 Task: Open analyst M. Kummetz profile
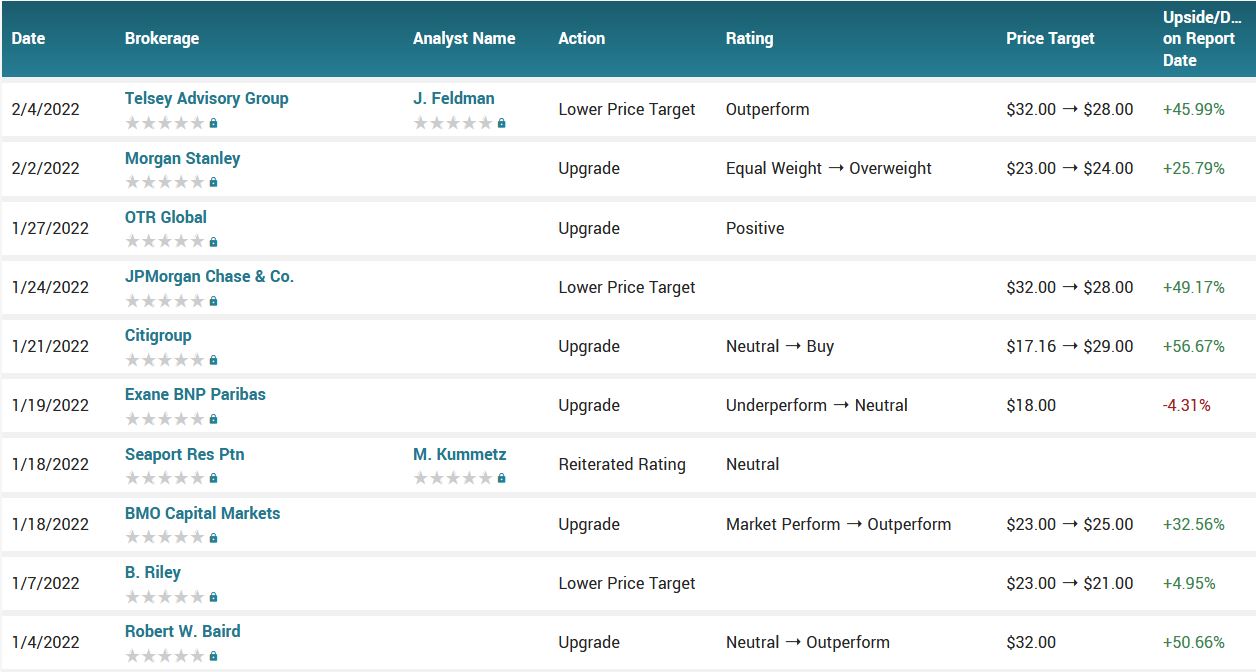tap(459, 454)
